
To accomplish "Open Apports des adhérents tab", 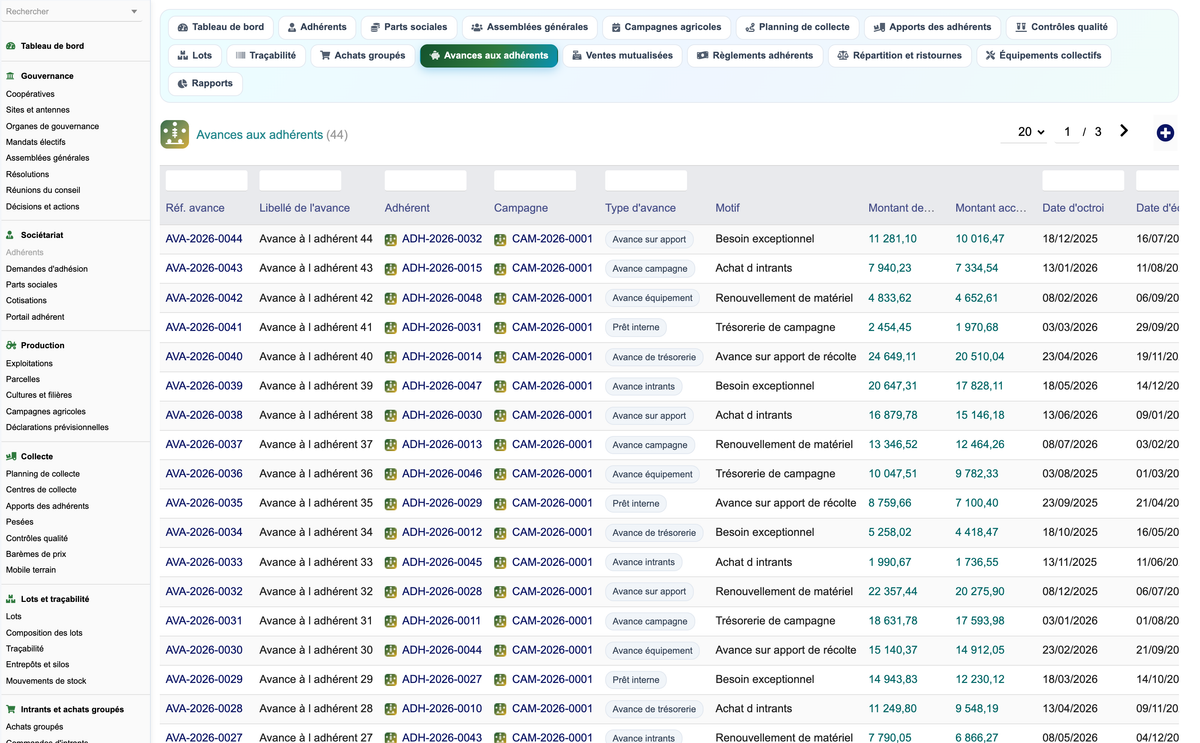I will [932, 27].
